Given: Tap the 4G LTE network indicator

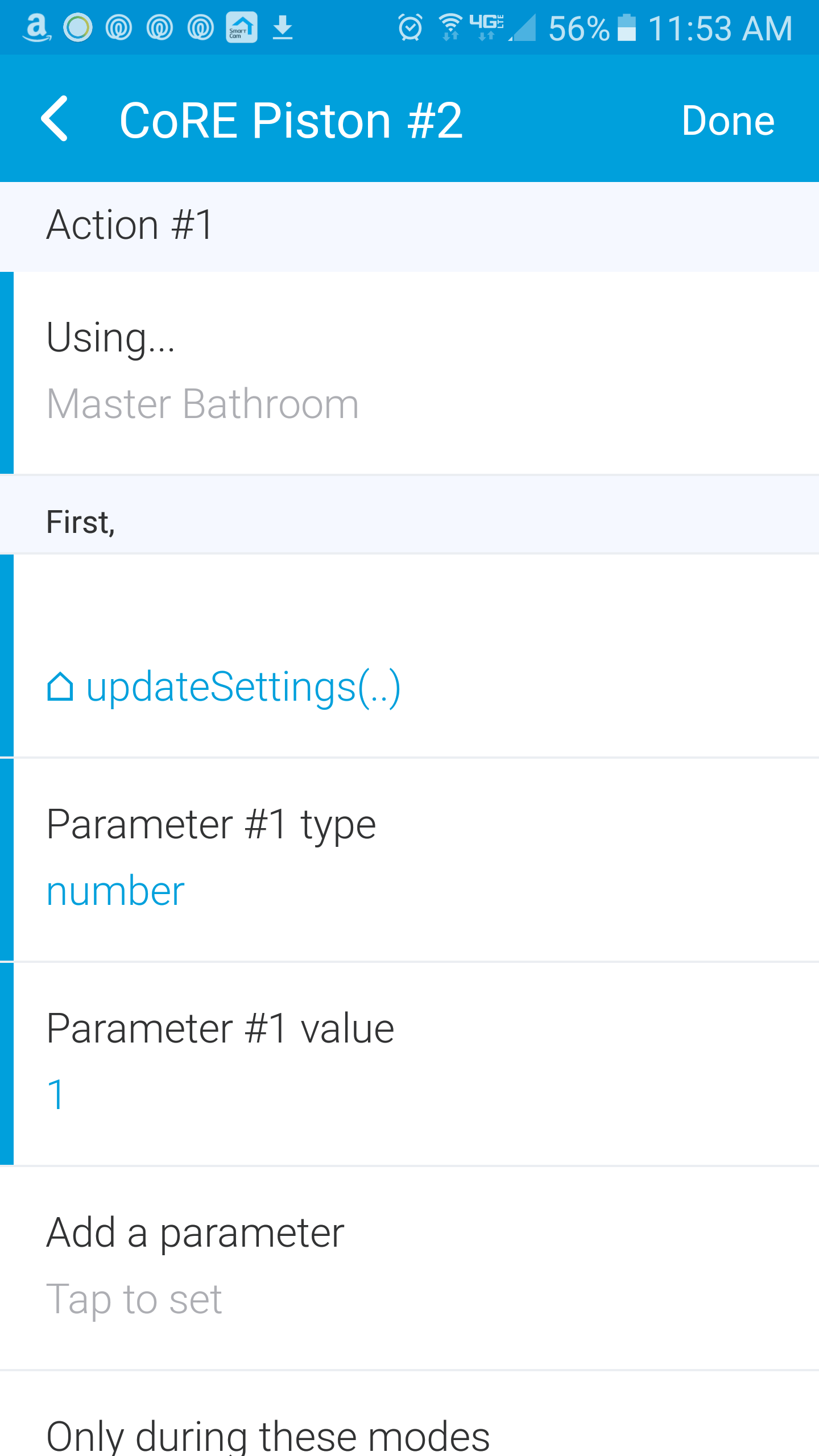Looking at the screenshot, I should [x=487, y=26].
